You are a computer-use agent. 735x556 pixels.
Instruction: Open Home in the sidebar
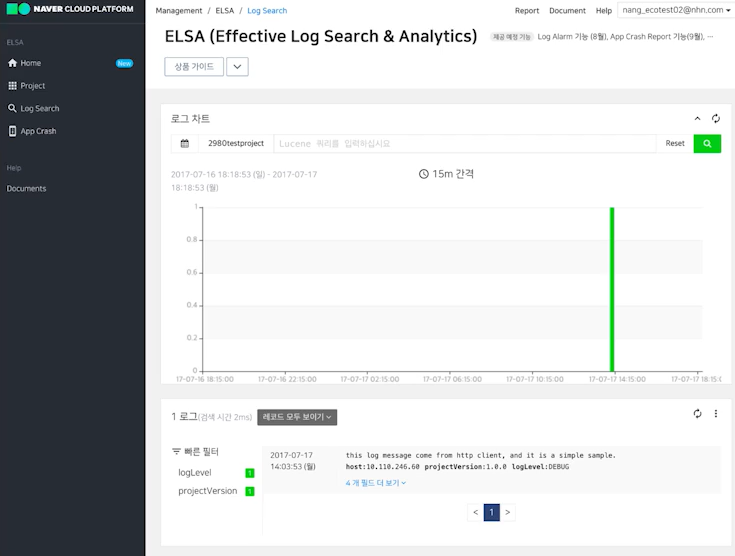click(x=30, y=63)
